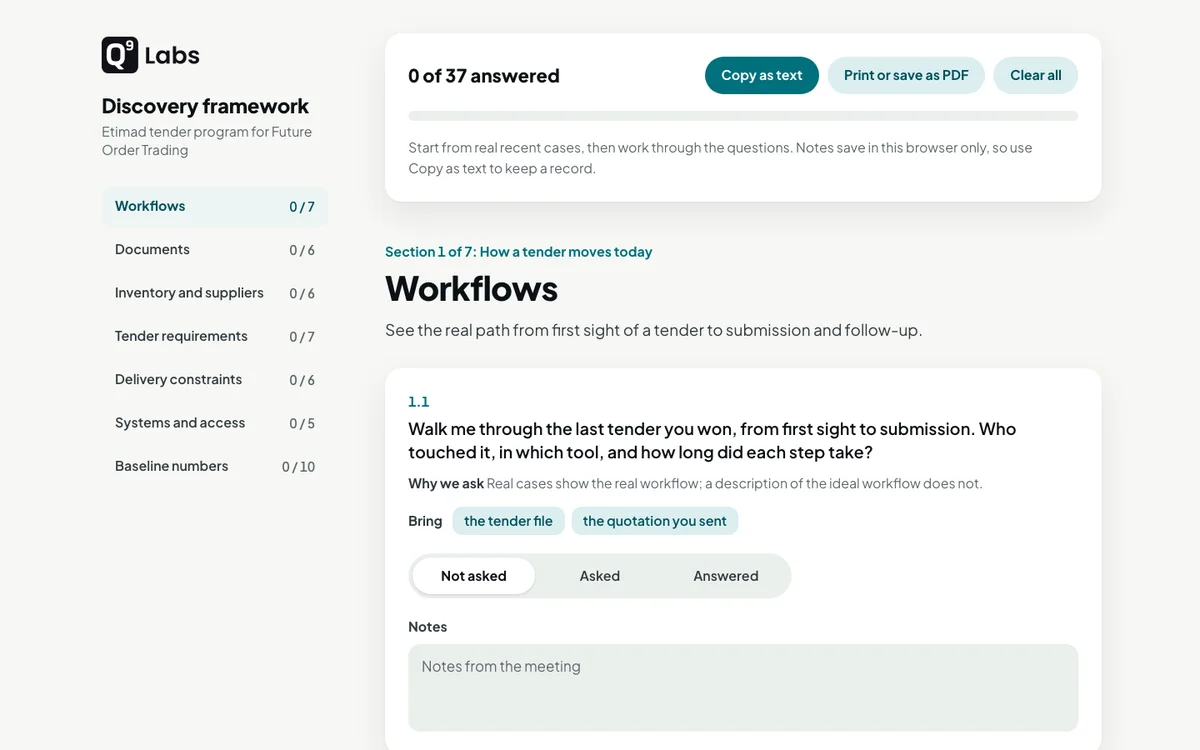This screenshot has height=750, width=1200.
Task: Click into the Notes from the meeting field
Action: coord(743,688)
